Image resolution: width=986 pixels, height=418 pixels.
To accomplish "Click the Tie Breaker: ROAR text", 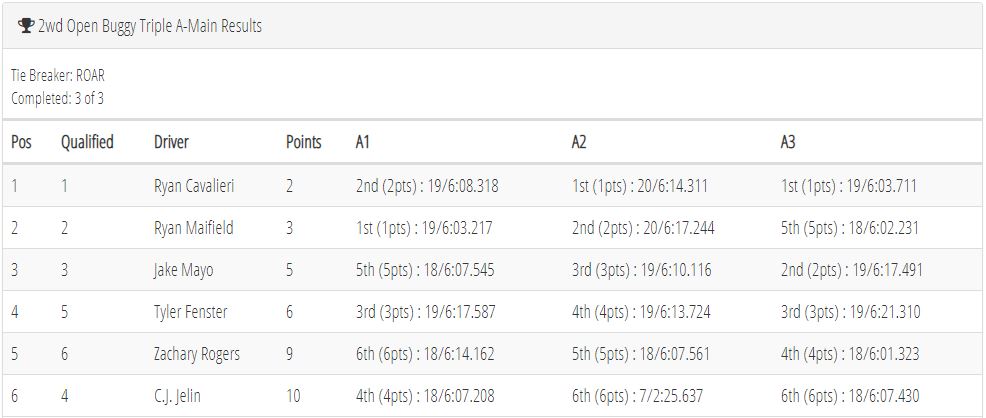I will click(58, 76).
